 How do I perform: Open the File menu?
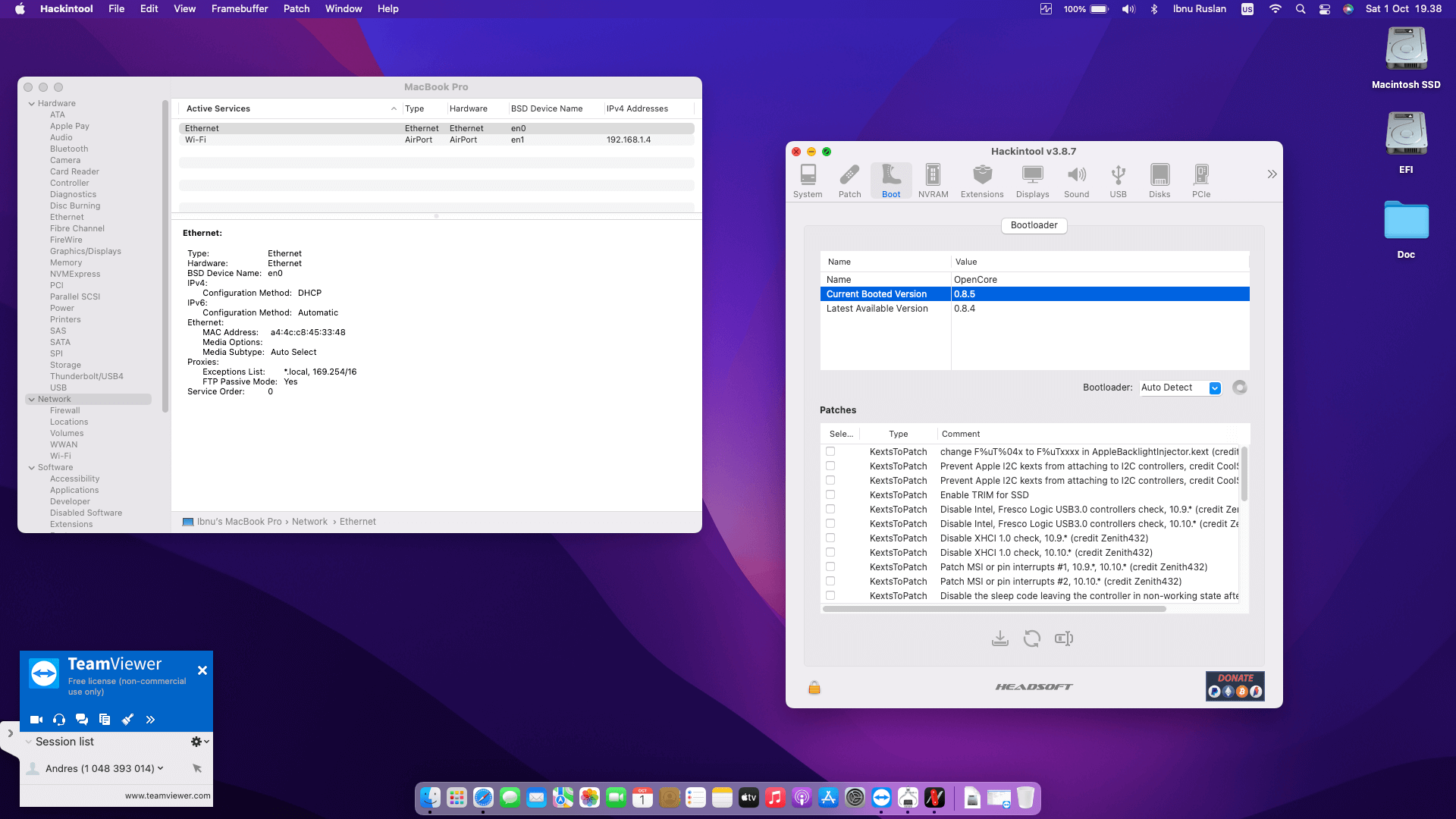117,9
